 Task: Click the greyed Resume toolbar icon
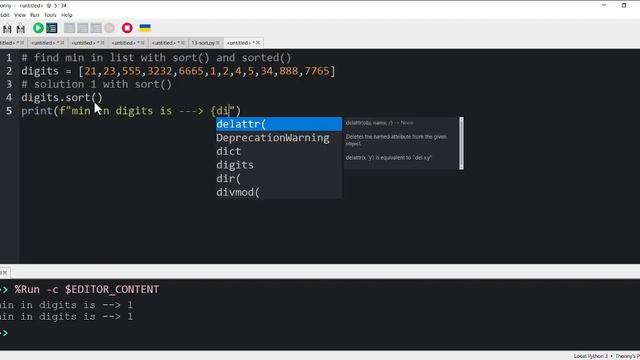(x=109, y=28)
